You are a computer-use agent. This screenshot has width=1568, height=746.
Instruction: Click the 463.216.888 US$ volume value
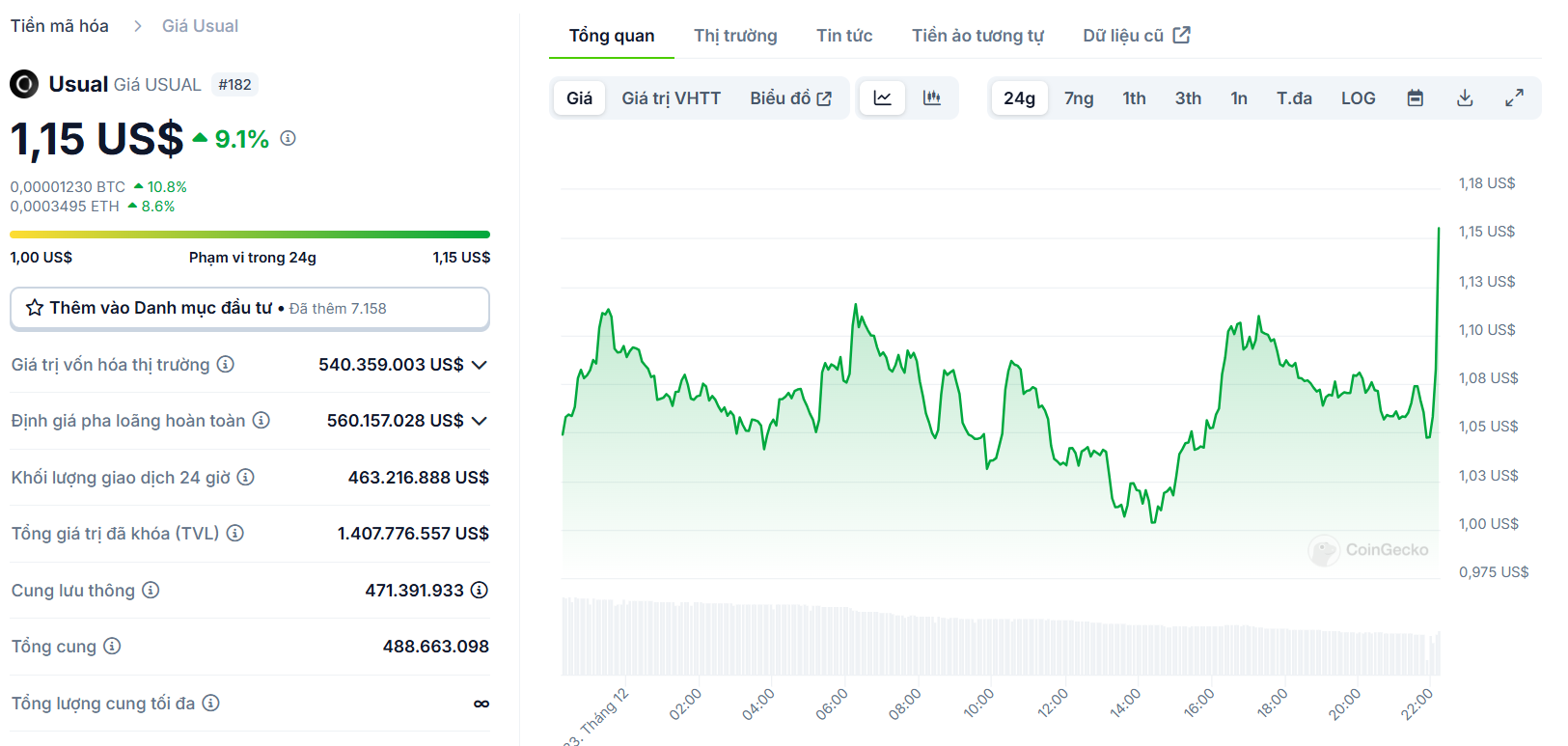(x=419, y=477)
